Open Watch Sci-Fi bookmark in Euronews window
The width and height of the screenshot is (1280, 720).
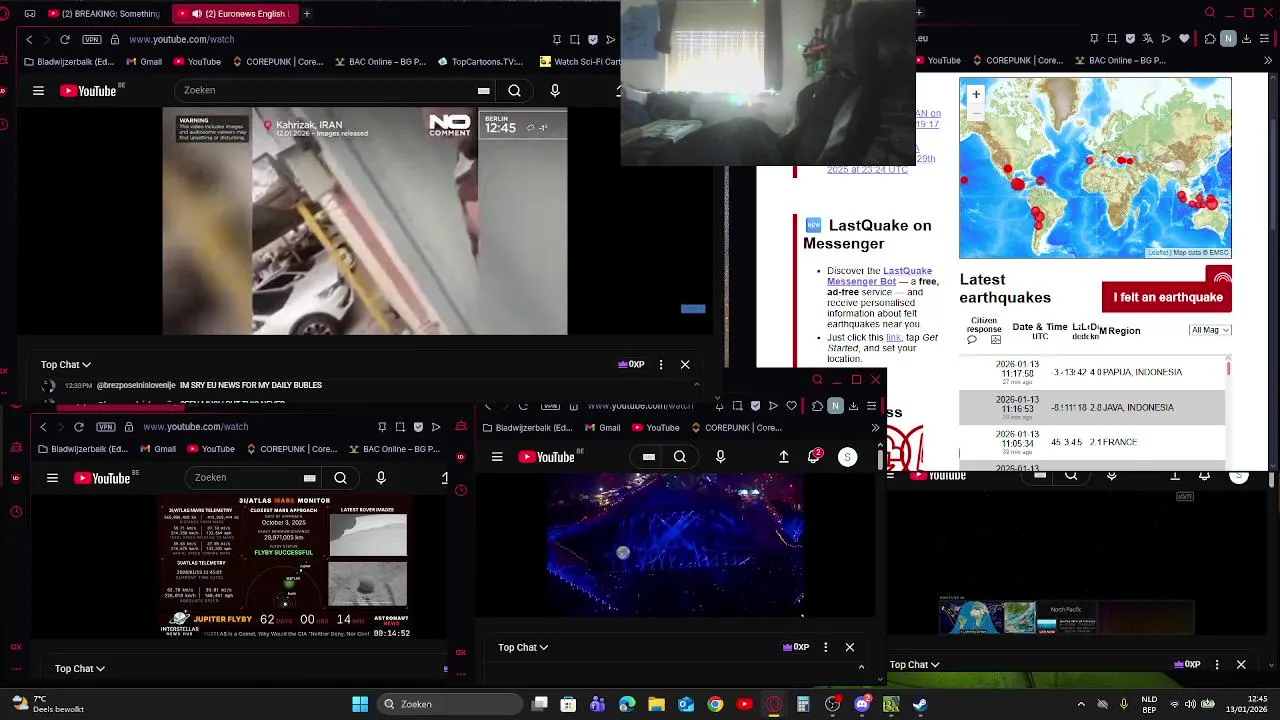click(x=580, y=62)
